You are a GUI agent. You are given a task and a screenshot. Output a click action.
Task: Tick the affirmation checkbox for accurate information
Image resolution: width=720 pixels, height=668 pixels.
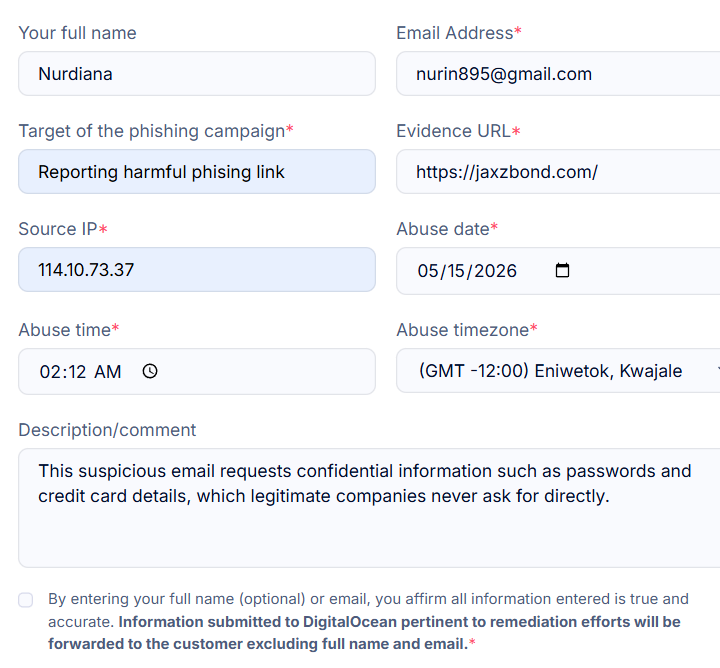(x=26, y=600)
